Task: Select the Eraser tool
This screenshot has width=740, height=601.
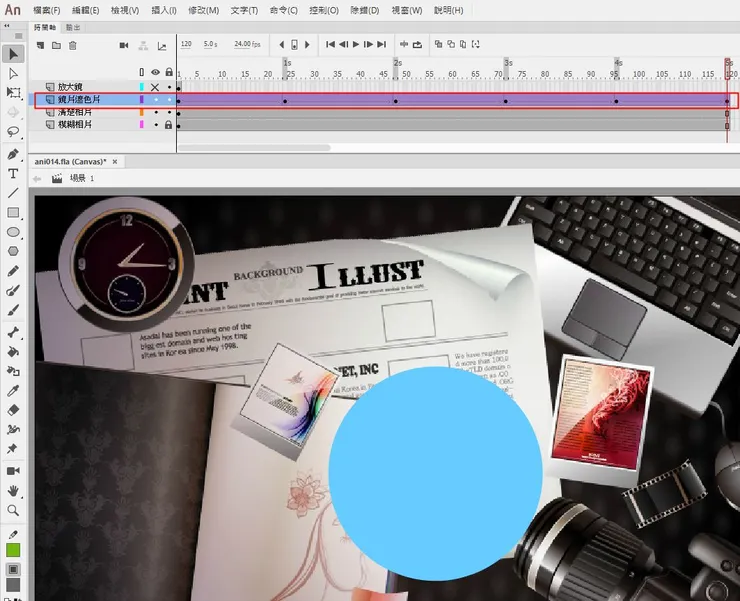Action: [x=13, y=410]
